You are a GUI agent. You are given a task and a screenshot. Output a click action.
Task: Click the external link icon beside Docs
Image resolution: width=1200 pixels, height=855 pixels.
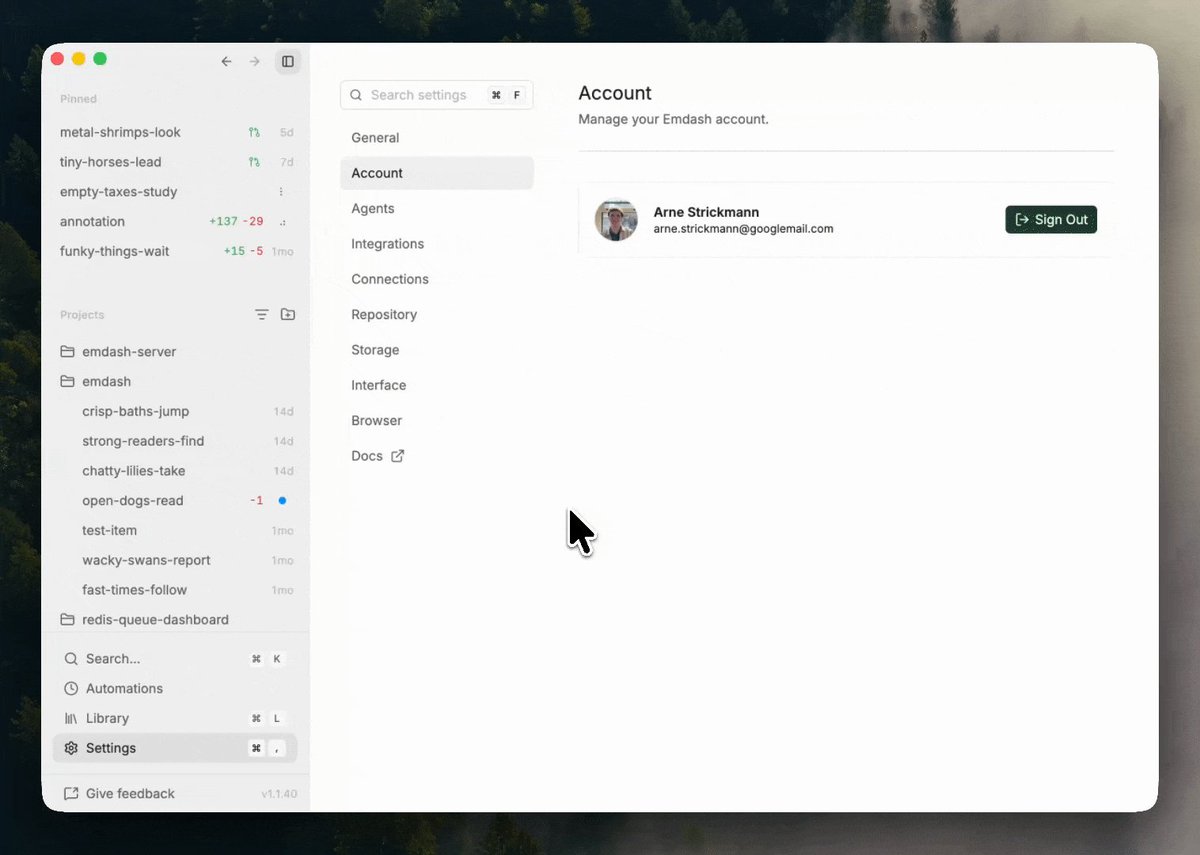pos(397,456)
